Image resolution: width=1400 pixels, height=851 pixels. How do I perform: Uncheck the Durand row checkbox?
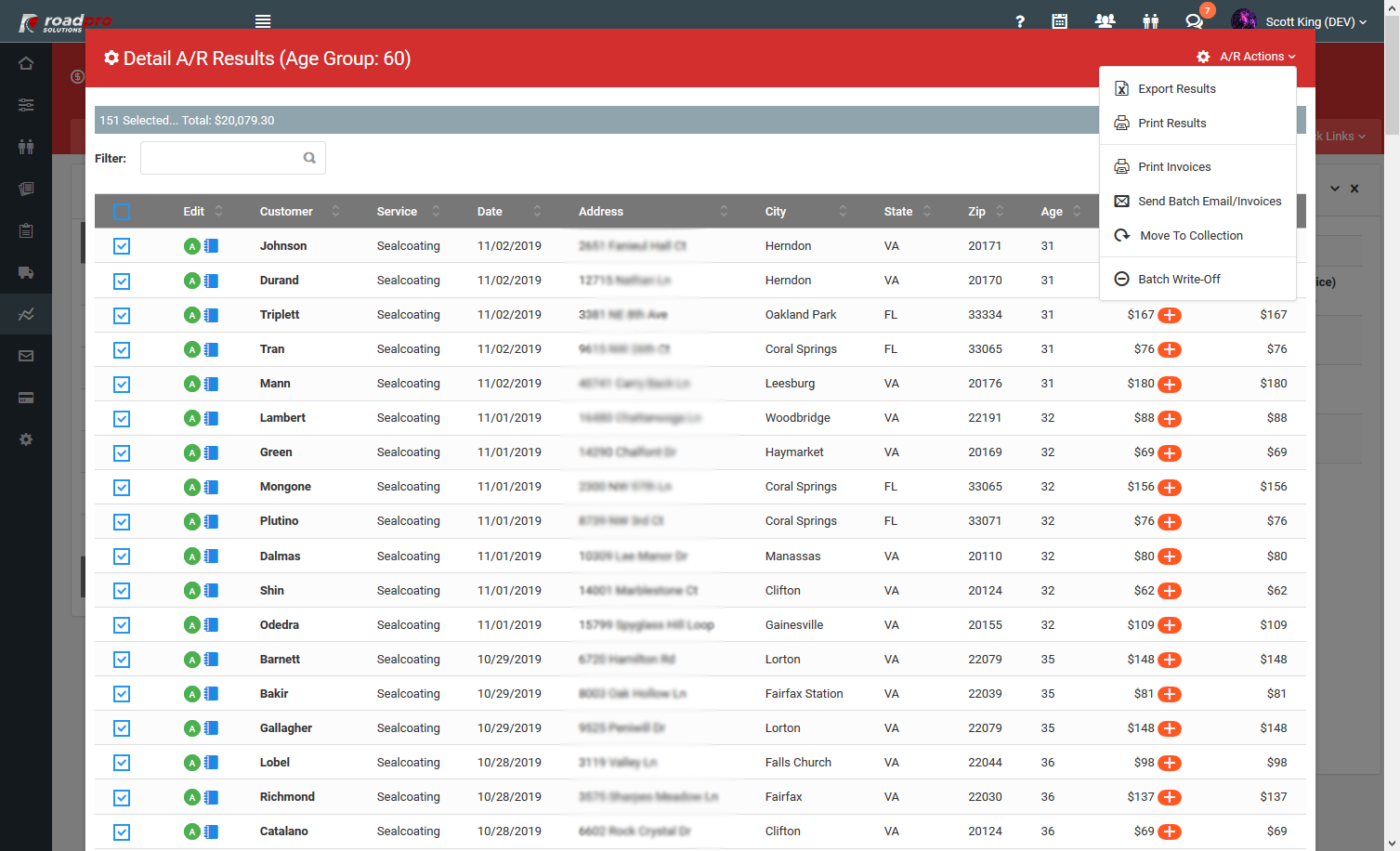coord(122,281)
